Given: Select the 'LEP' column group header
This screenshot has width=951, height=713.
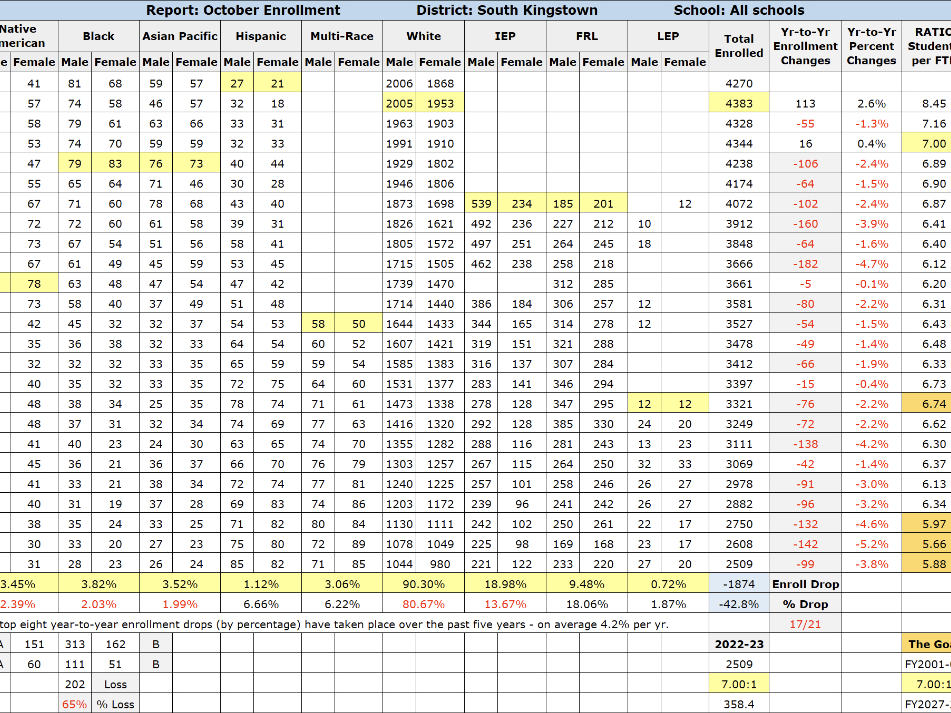Looking at the screenshot, I should click(x=668, y=36).
